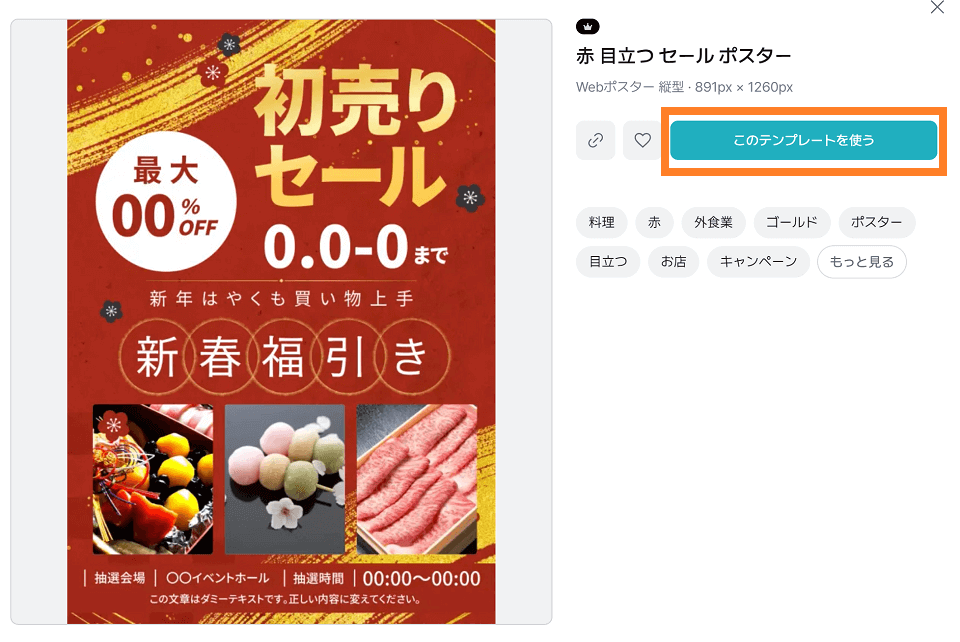960x642 pixels.
Task: Click the crown premium badge icon
Action: point(588,26)
